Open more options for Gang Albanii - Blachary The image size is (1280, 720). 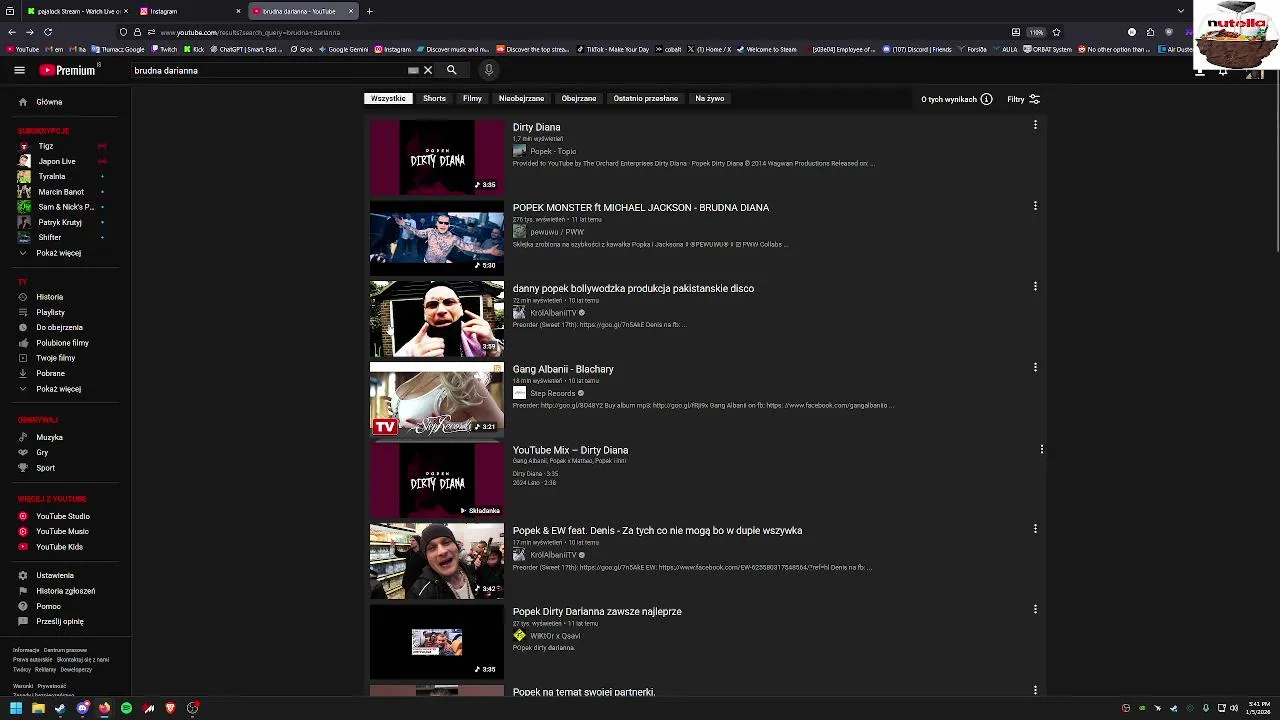pos(1035,367)
